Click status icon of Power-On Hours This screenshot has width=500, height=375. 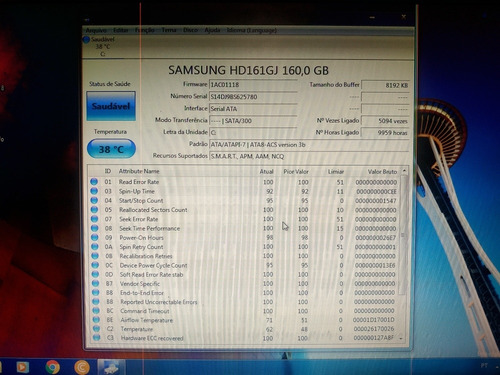[x=95, y=237]
